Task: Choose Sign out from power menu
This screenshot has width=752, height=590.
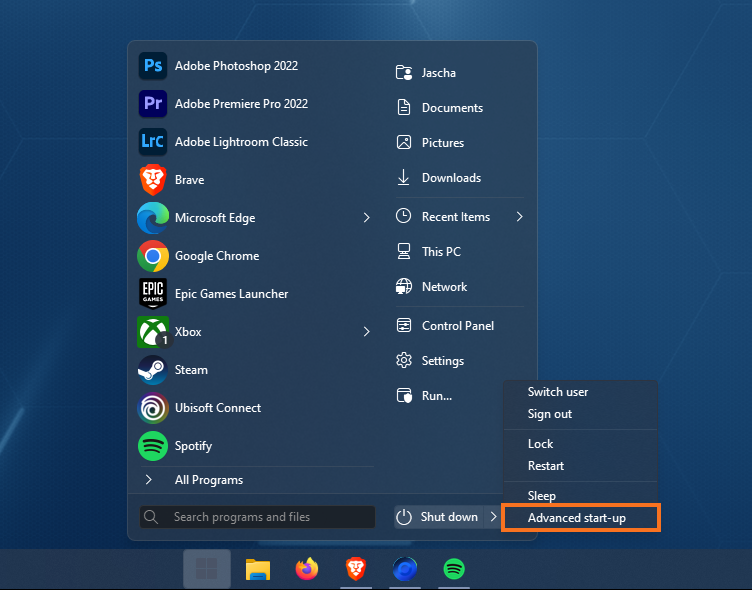Action: pos(550,414)
